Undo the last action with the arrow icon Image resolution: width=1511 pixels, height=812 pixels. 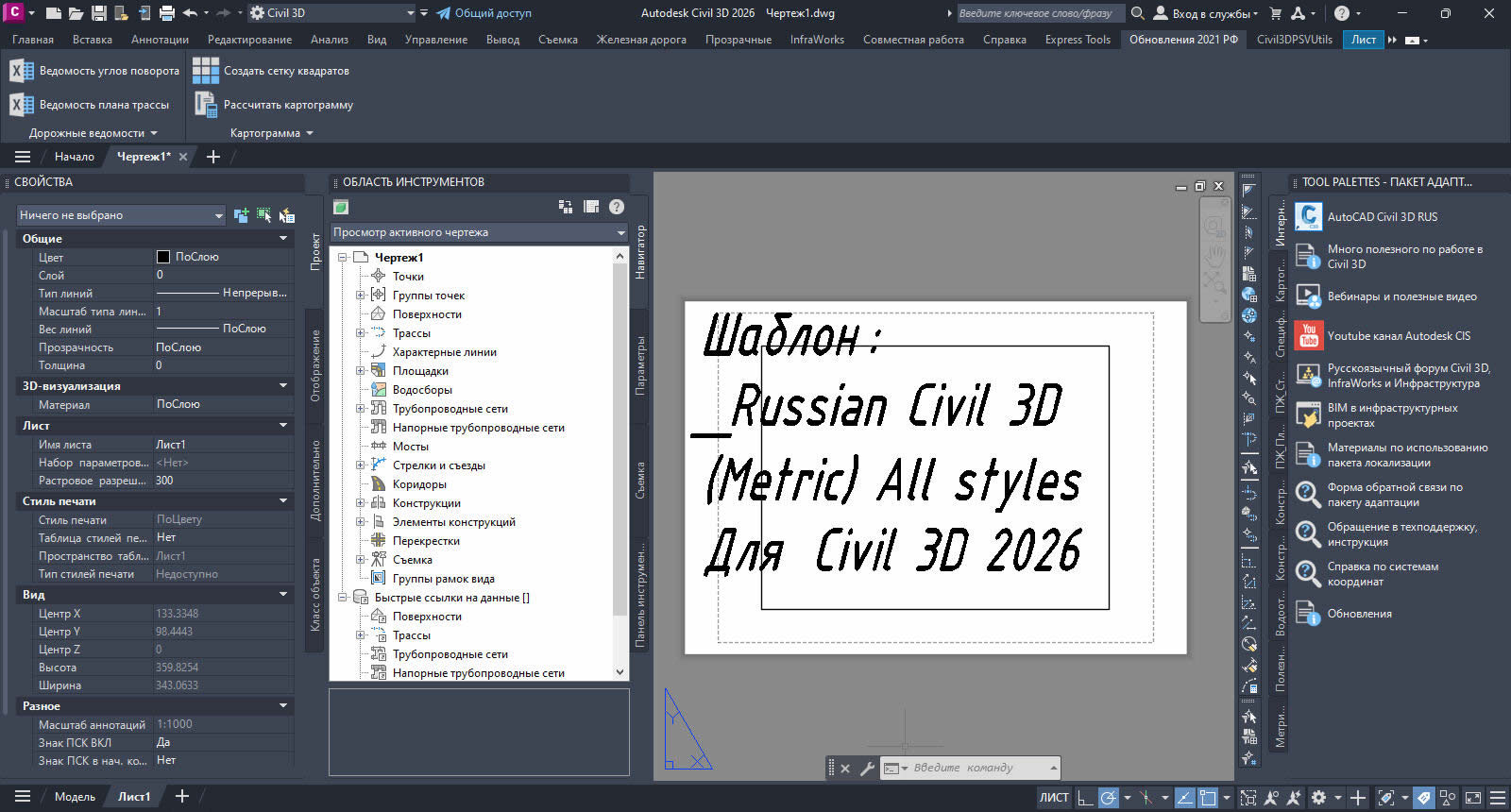(x=190, y=13)
